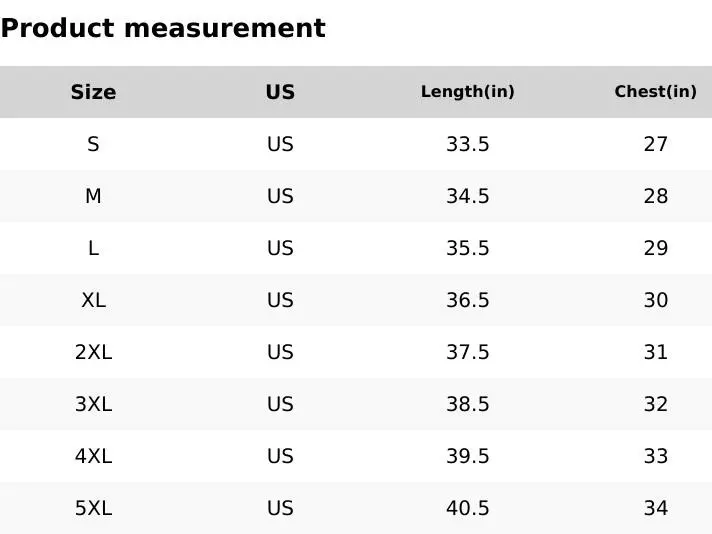Click the Product measurement heading
Screen dimensions: 712x534
tap(163, 28)
